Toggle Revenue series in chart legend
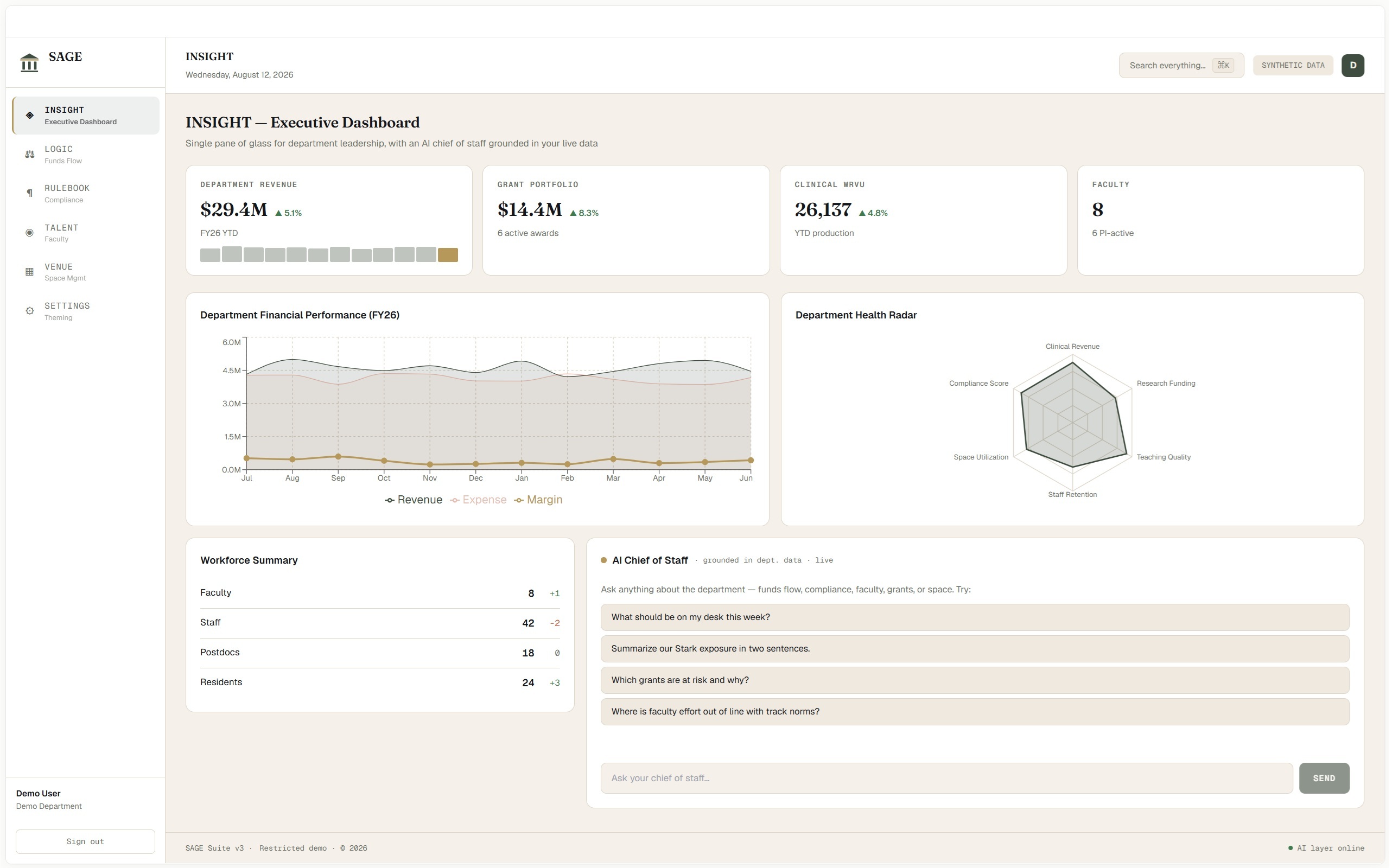 (x=414, y=500)
